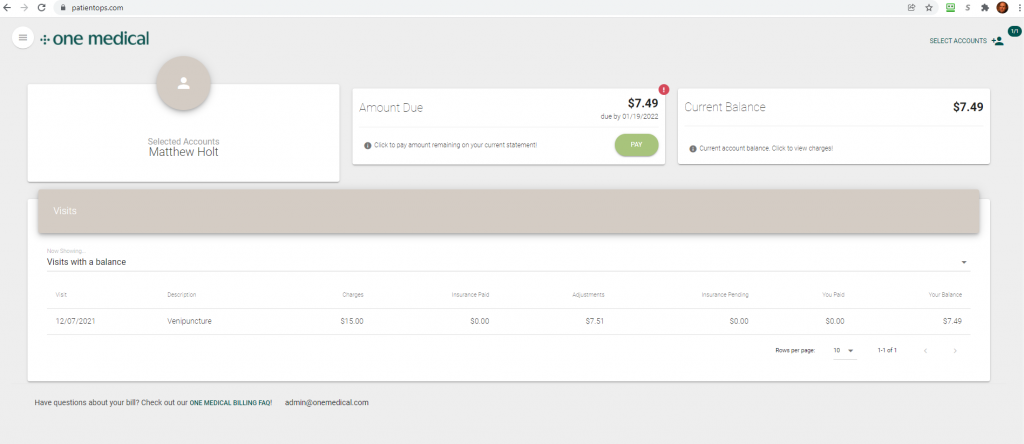Click the Your Balance column header
Screen dimensions: 1024x444
tap(945, 294)
